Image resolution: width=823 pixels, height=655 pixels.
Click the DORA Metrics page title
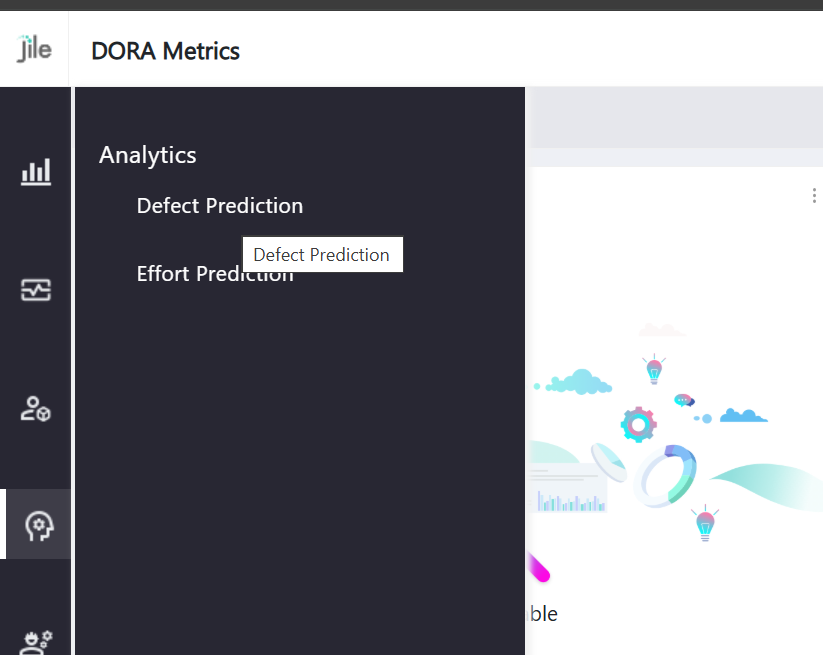pos(166,51)
